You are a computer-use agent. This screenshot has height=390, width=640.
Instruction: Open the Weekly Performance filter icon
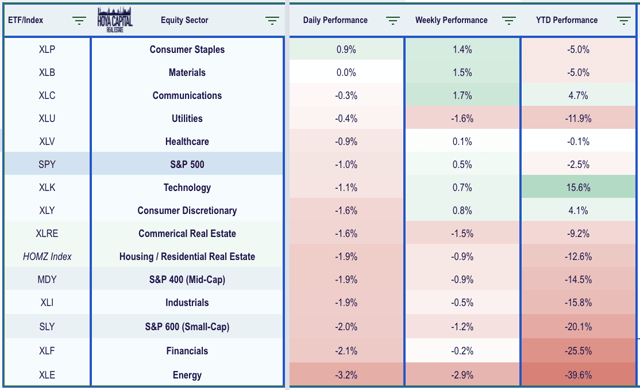tap(509, 20)
